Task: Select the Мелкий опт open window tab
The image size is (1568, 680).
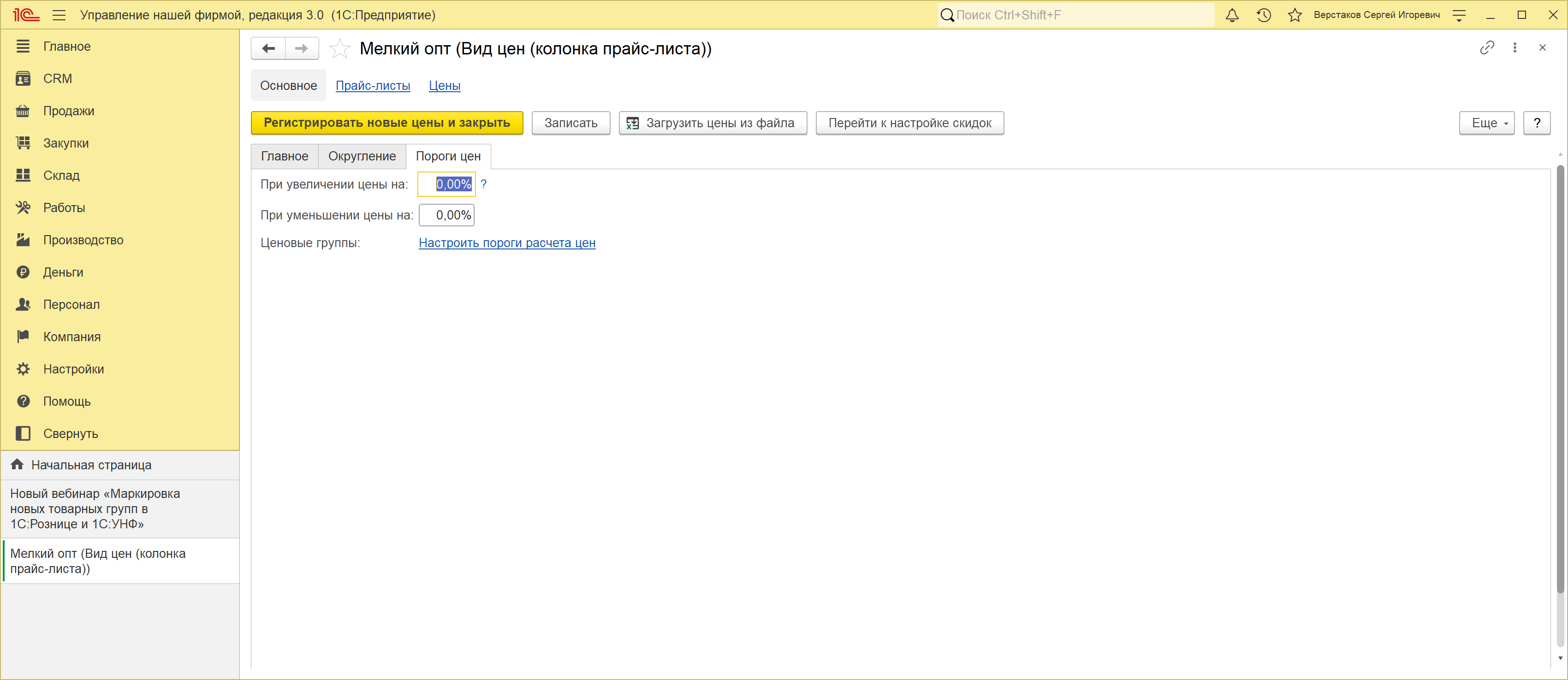Action: click(x=120, y=561)
